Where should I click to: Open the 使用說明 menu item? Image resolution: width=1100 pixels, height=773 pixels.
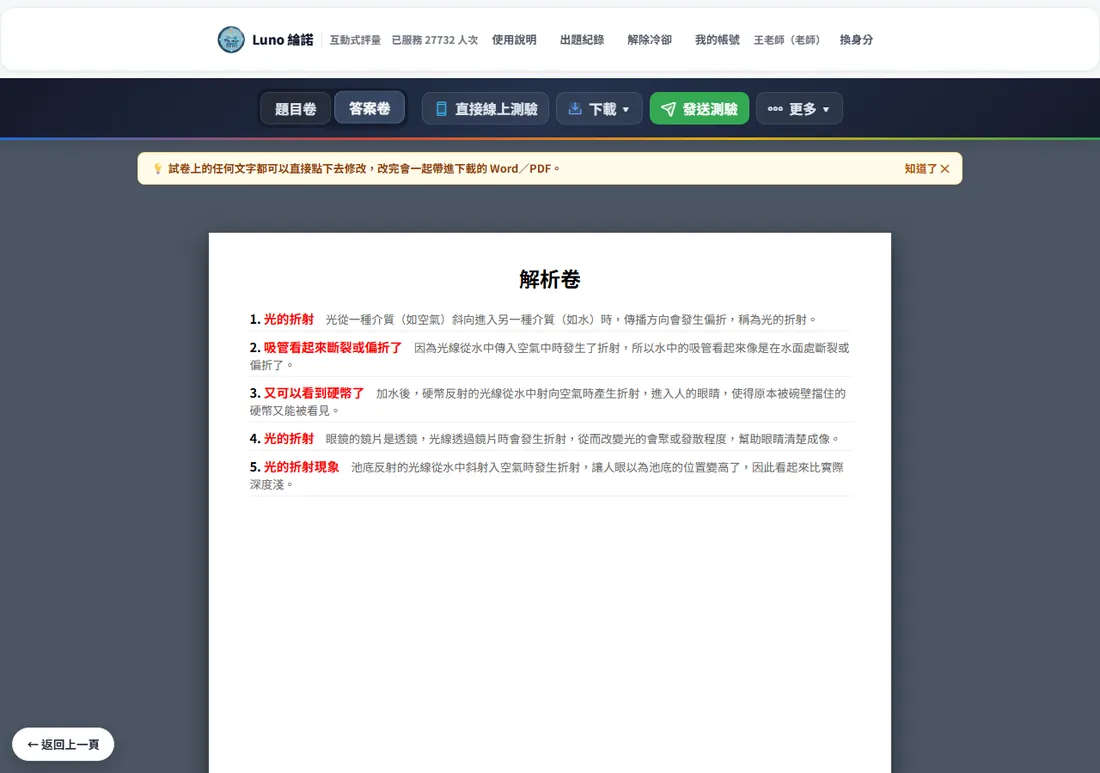coord(514,39)
